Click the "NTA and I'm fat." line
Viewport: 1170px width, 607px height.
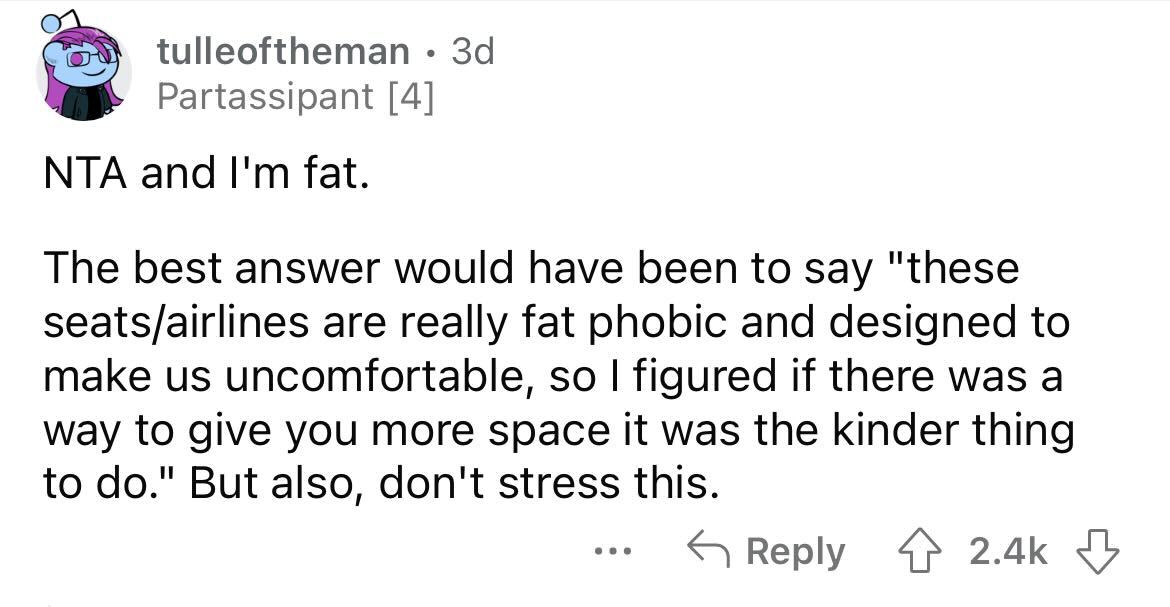point(206,172)
